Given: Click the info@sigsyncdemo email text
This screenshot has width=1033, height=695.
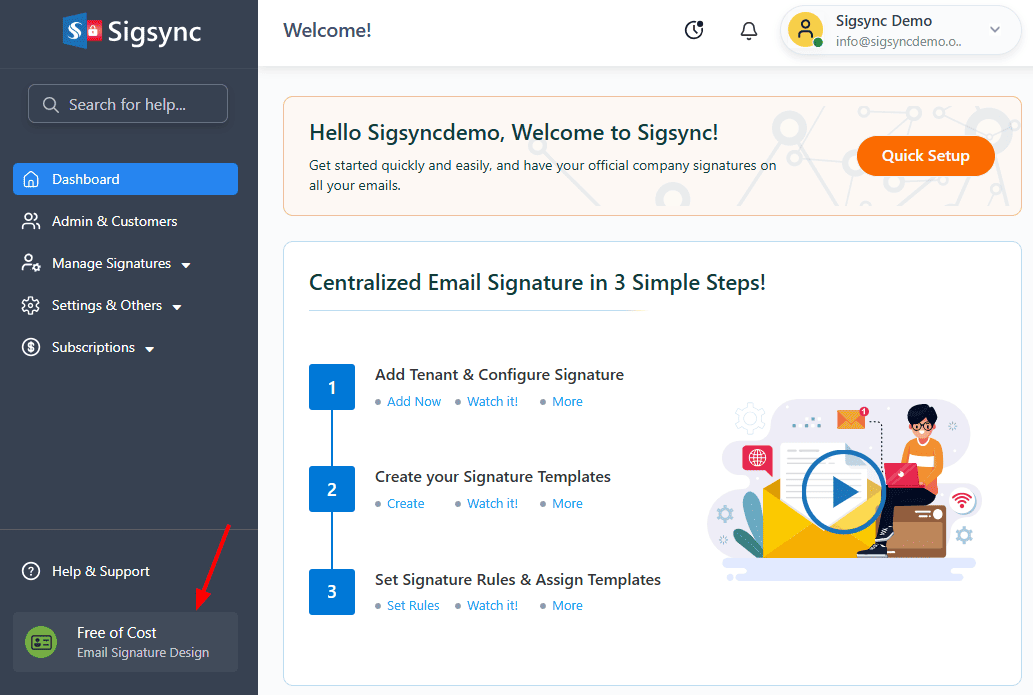Looking at the screenshot, I should click(899, 42).
